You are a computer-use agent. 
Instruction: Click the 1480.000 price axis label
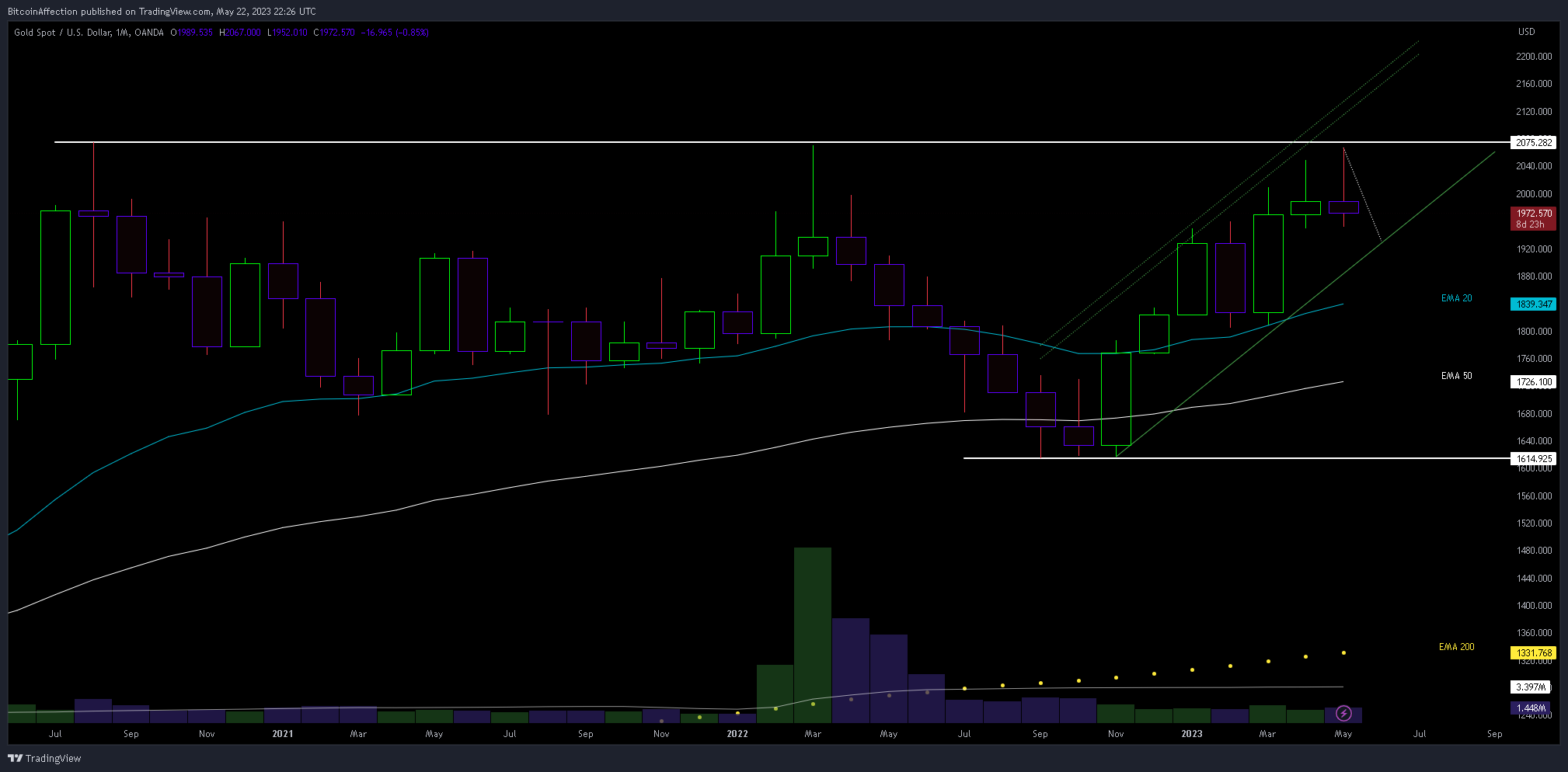pos(1534,551)
